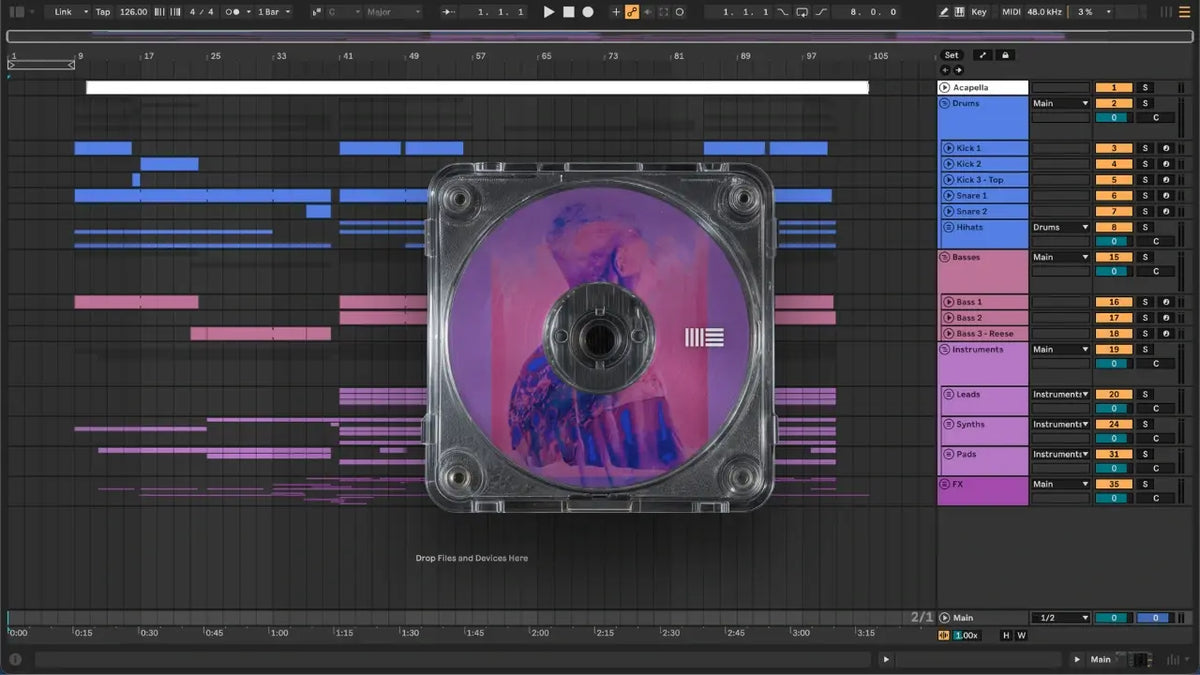Toggle the metronome icon
This screenshot has height=675, width=1200.
click(232, 12)
